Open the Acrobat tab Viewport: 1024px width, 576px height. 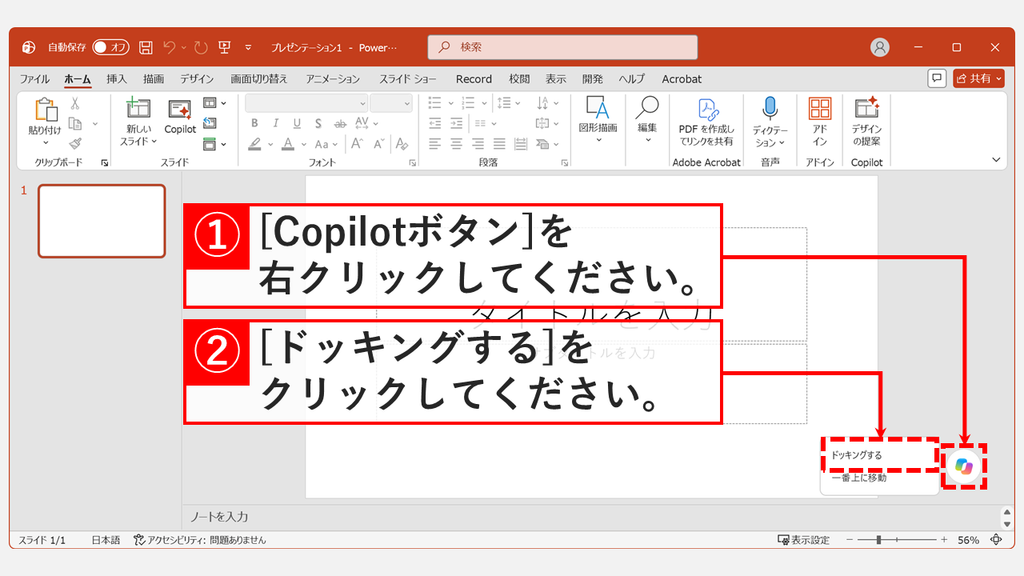(681, 79)
